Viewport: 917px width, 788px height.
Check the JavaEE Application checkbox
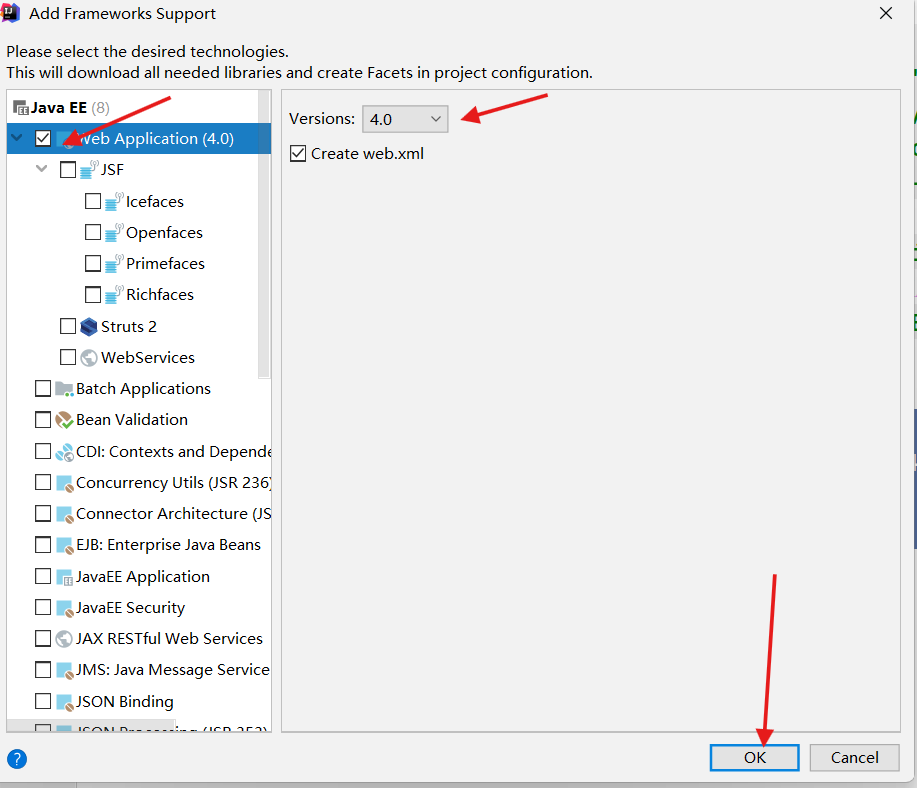point(43,576)
